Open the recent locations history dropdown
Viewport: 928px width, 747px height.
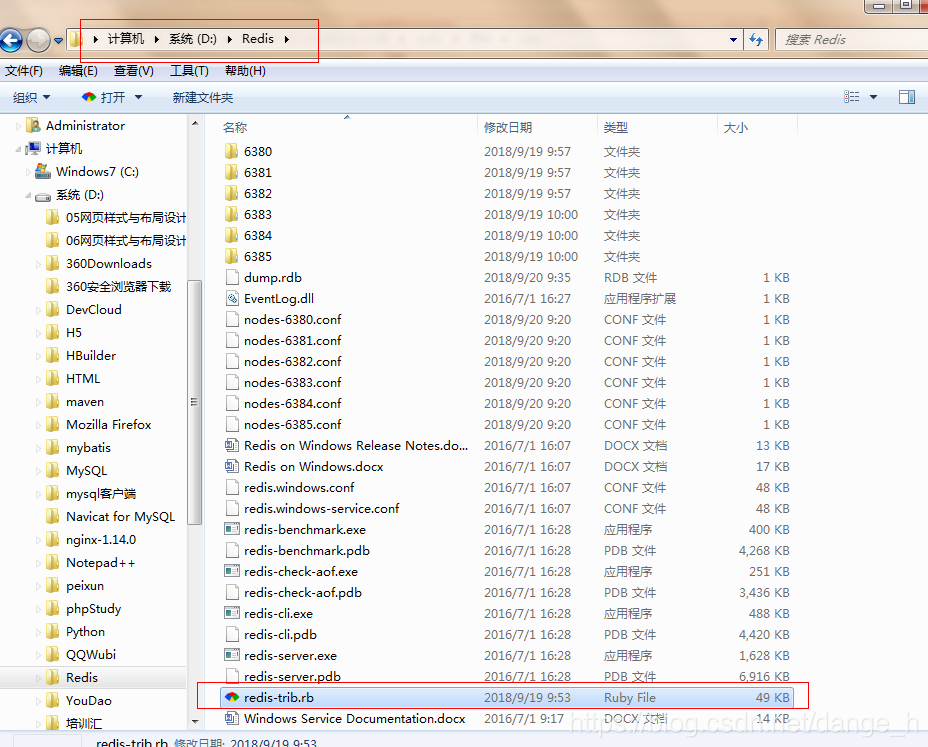pos(58,41)
